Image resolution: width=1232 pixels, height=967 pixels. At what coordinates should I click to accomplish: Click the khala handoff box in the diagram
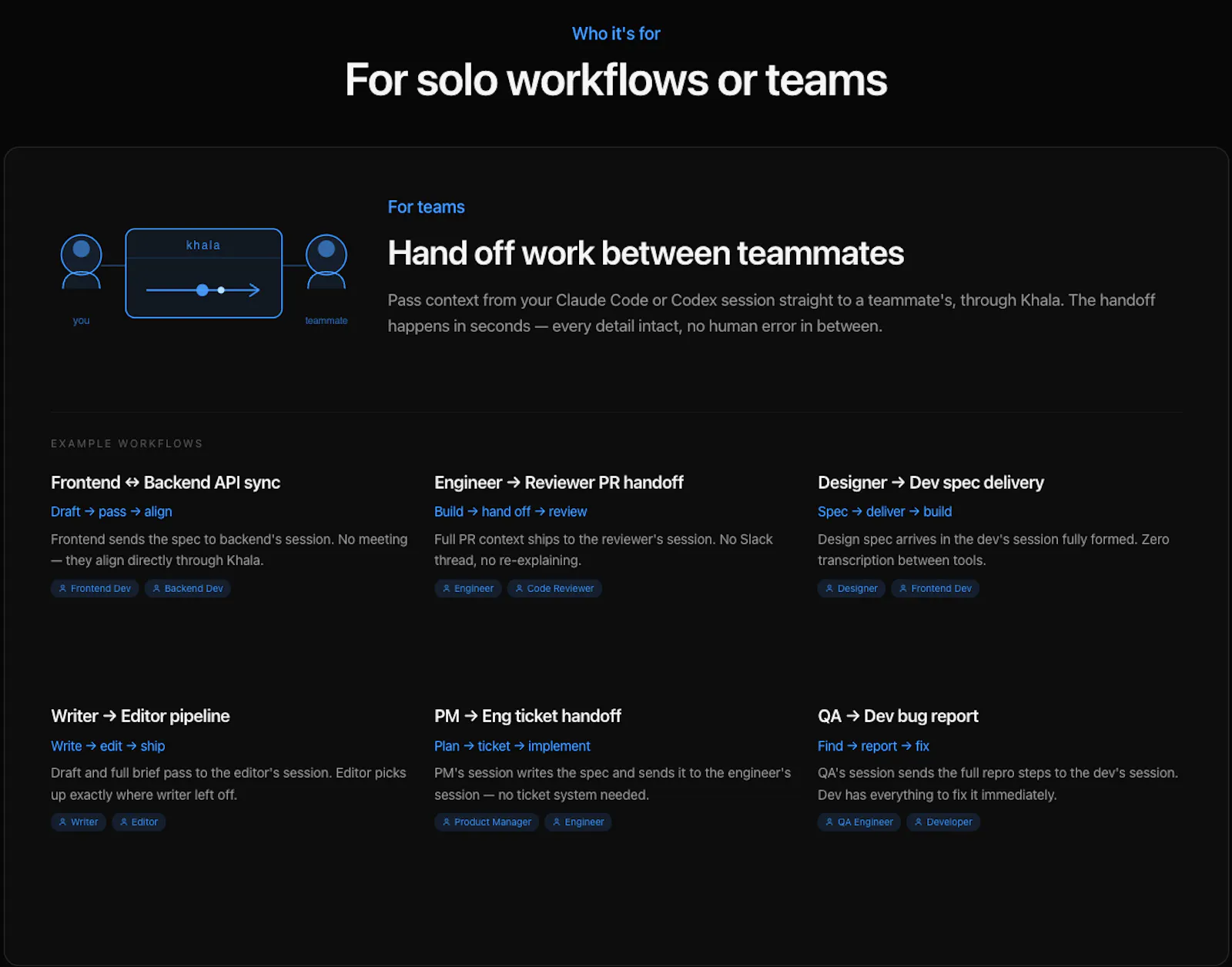coord(204,273)
